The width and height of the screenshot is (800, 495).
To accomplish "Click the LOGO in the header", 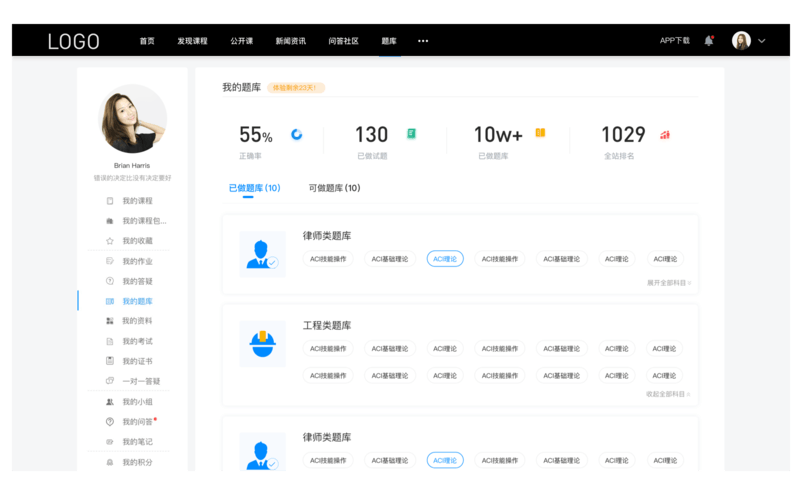I will tap(73, 41).
